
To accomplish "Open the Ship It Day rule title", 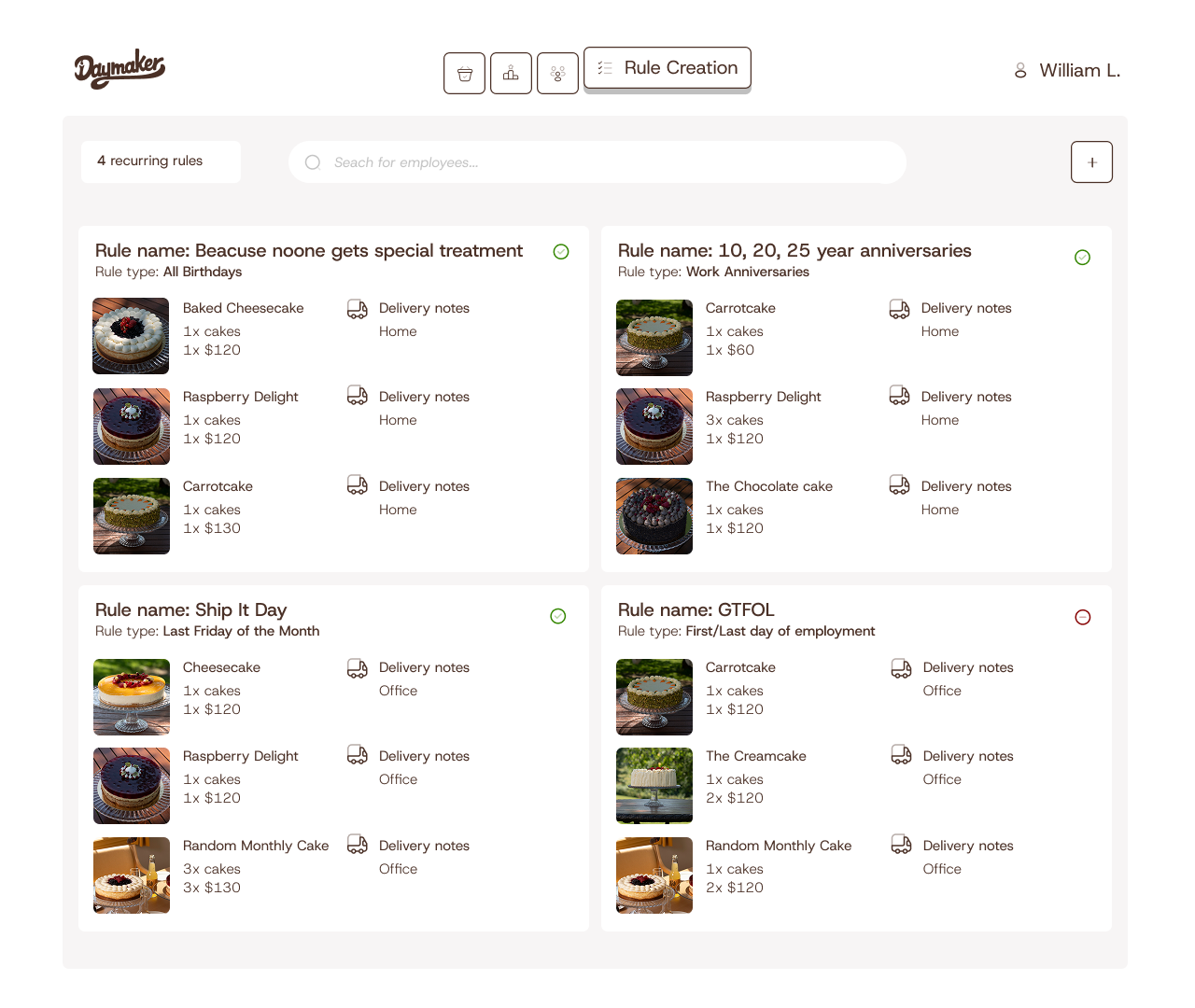I will point(190,609).
